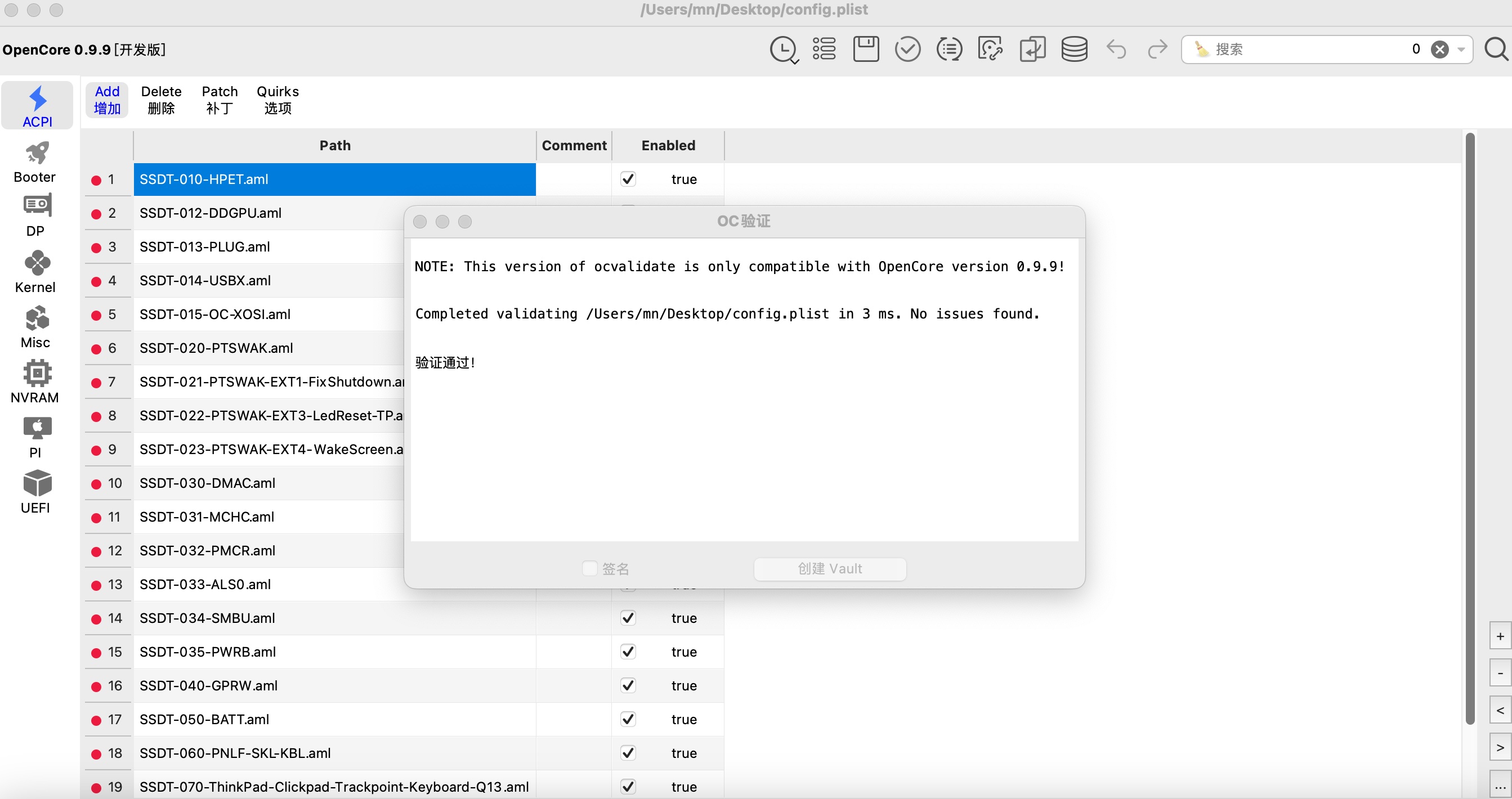Open the ACPI section in sidebar
The width and height of the screenshot is (1512, 799).
coord(37,106)
